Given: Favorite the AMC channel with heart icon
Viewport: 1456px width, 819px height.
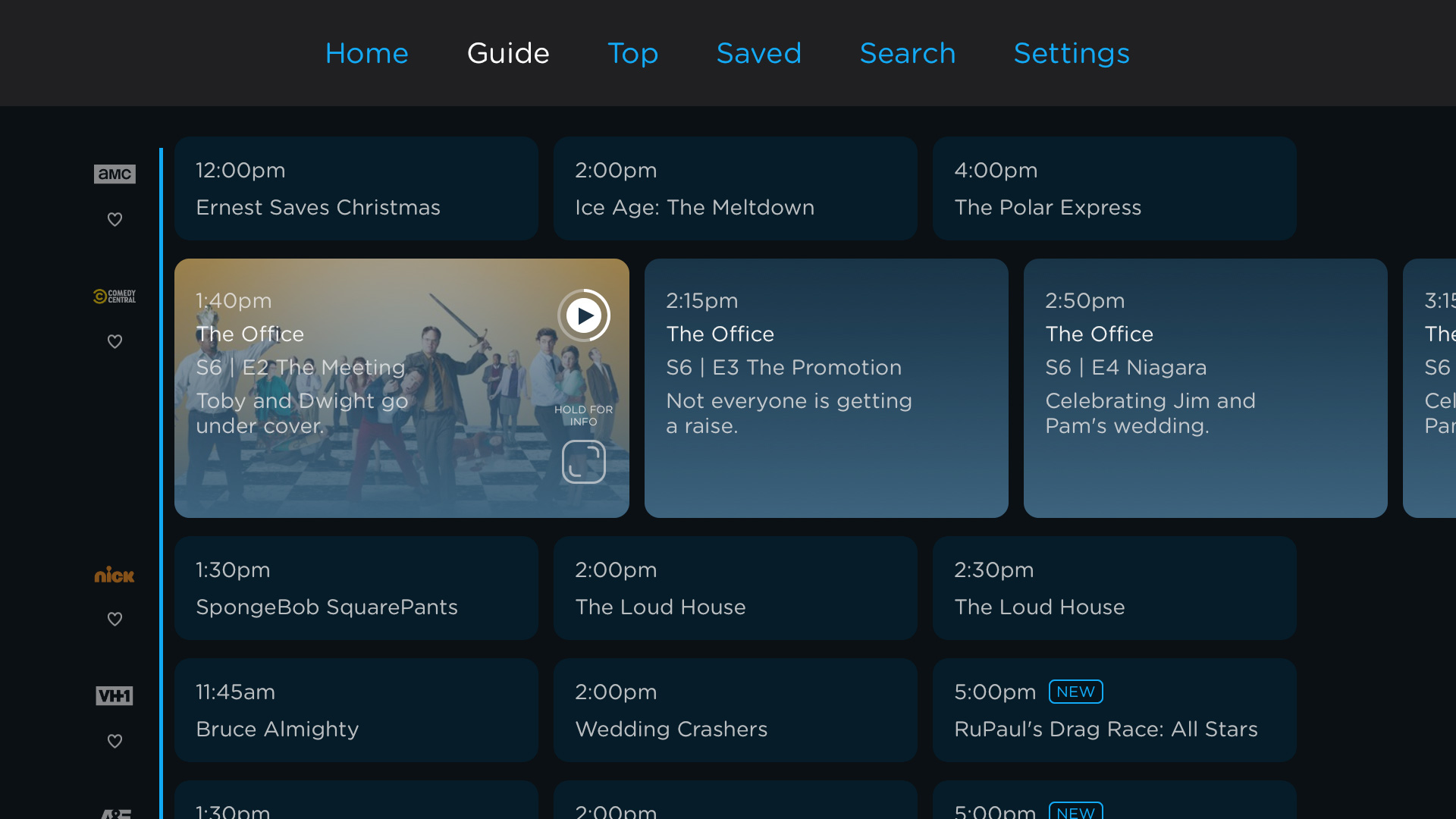Looking at the screenshot, I should coord(115,219).
